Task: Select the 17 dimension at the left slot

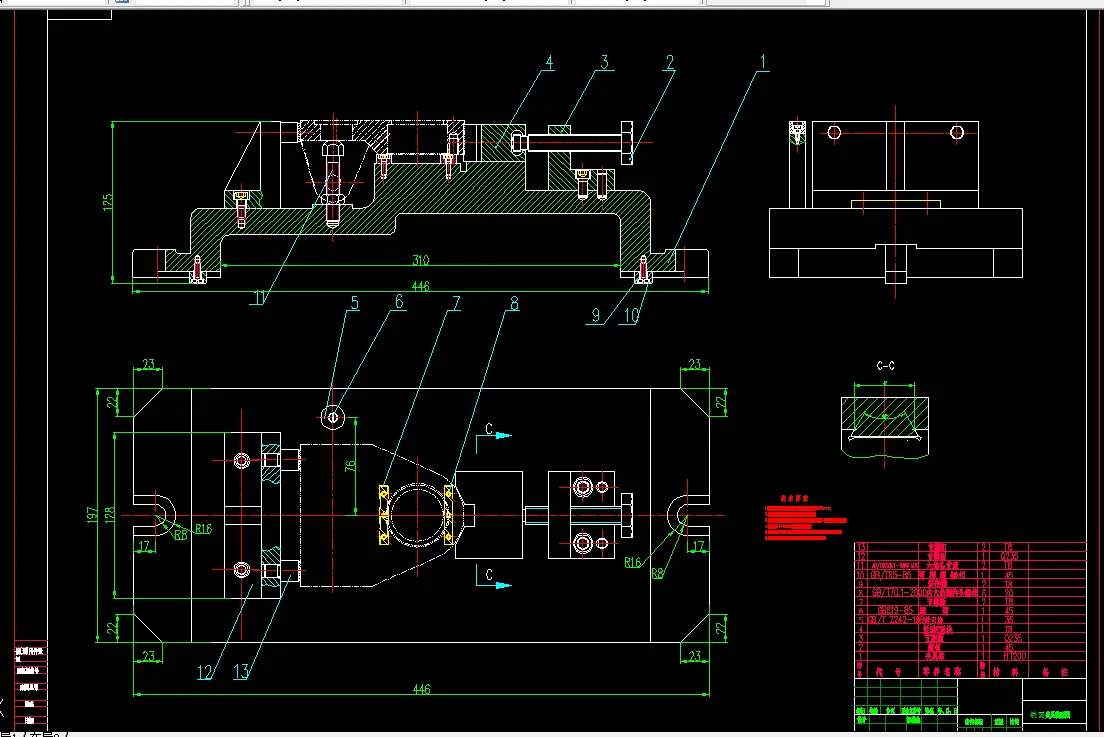Action: (x=144, y=546)
